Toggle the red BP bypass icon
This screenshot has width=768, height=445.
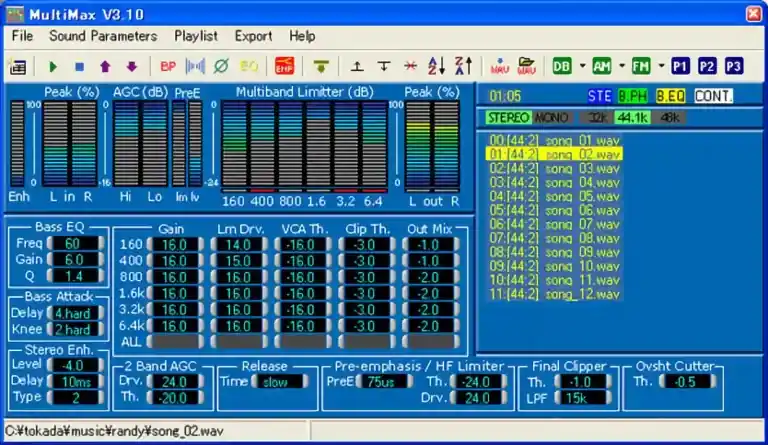(x=168, y=66)
